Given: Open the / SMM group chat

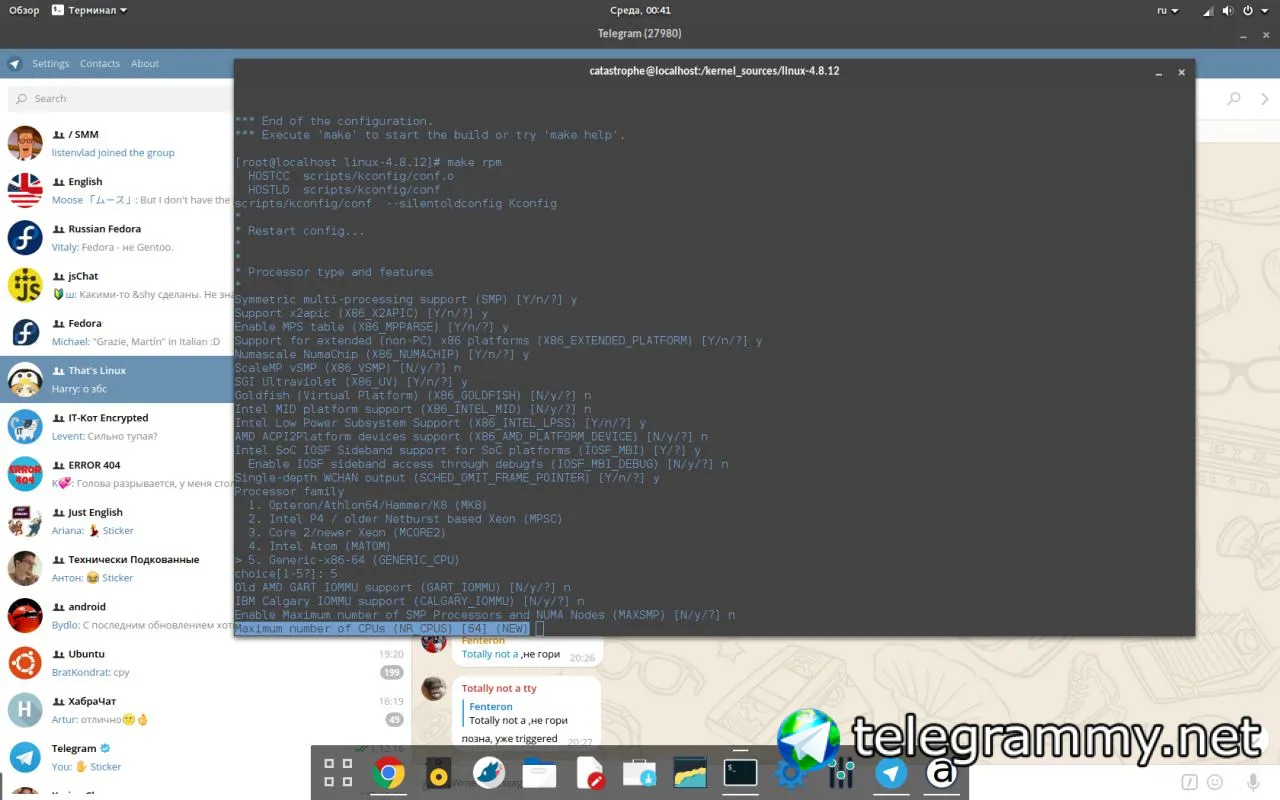Looking at the screenshot, I should tap(117, 143).
